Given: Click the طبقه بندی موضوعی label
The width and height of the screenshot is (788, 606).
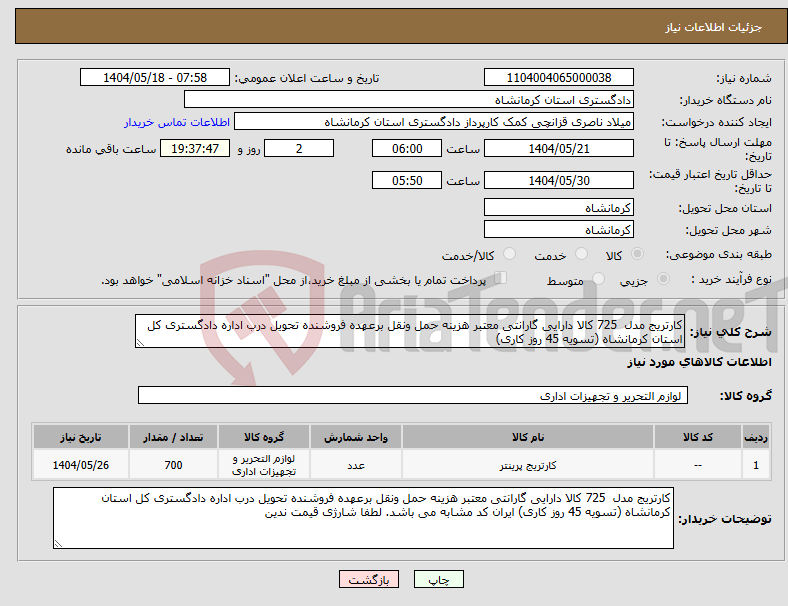Looking at the screenshot, I should pyautogui.click(x=719, y=254).
